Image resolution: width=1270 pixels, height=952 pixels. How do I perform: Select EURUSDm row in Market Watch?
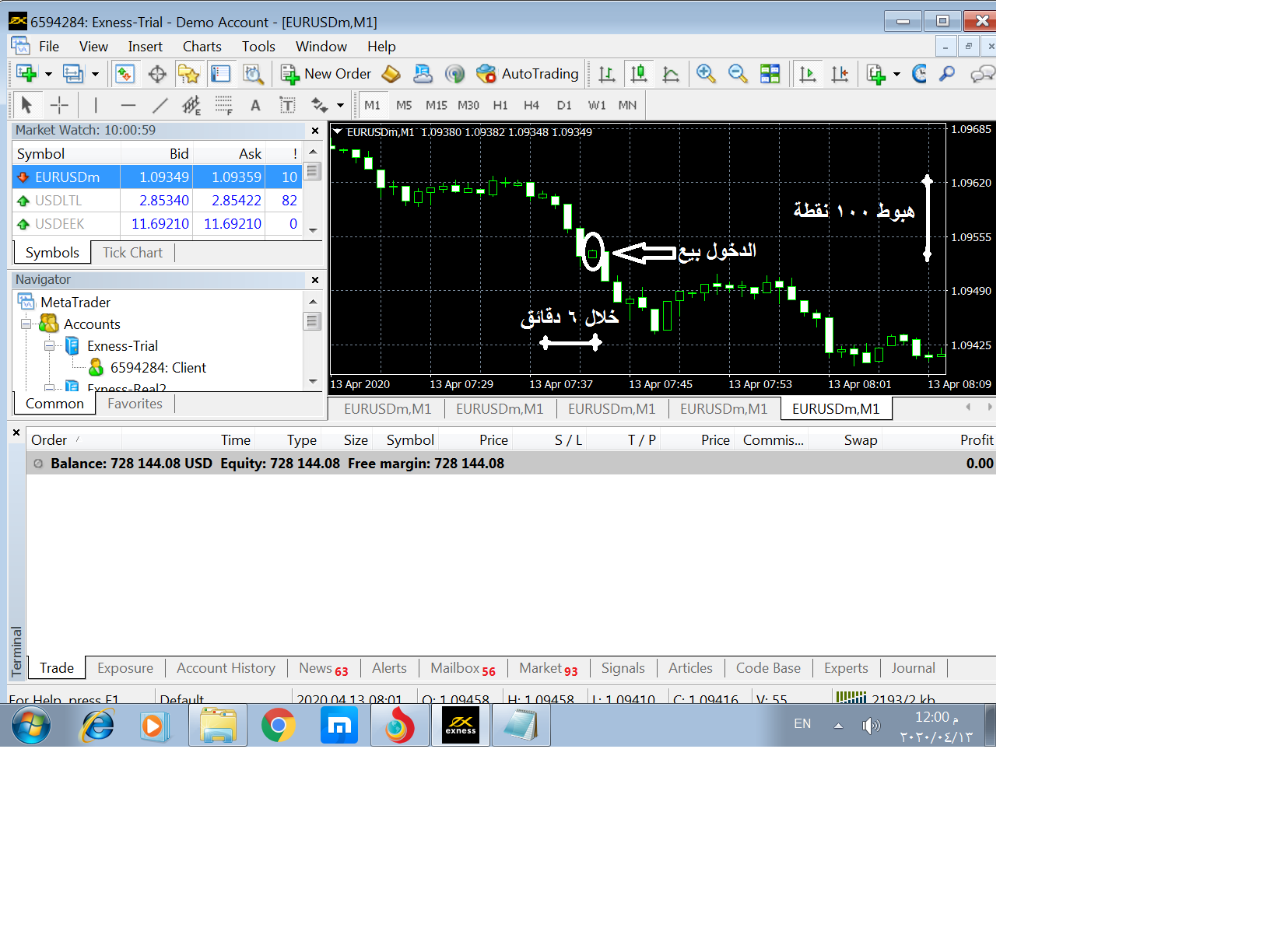pos(157,177)
